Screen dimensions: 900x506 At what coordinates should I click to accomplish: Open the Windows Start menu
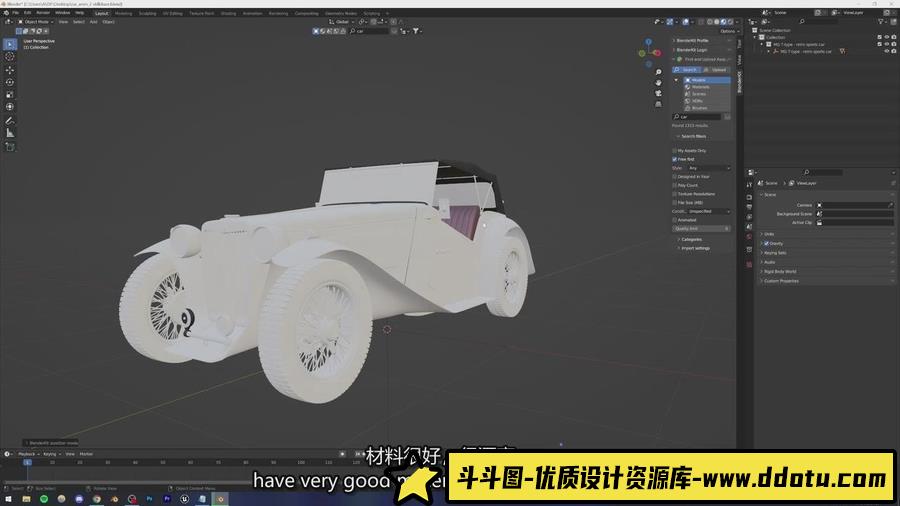pyautogui.click(x=8, y=499)
